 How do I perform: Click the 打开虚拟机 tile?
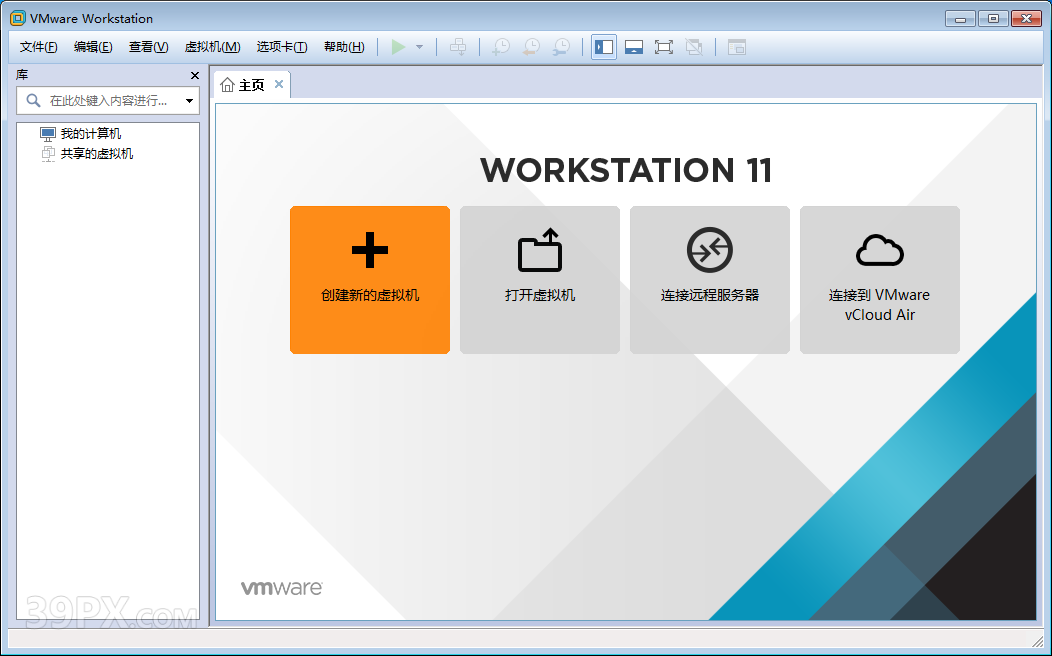[x=540, y=280]
